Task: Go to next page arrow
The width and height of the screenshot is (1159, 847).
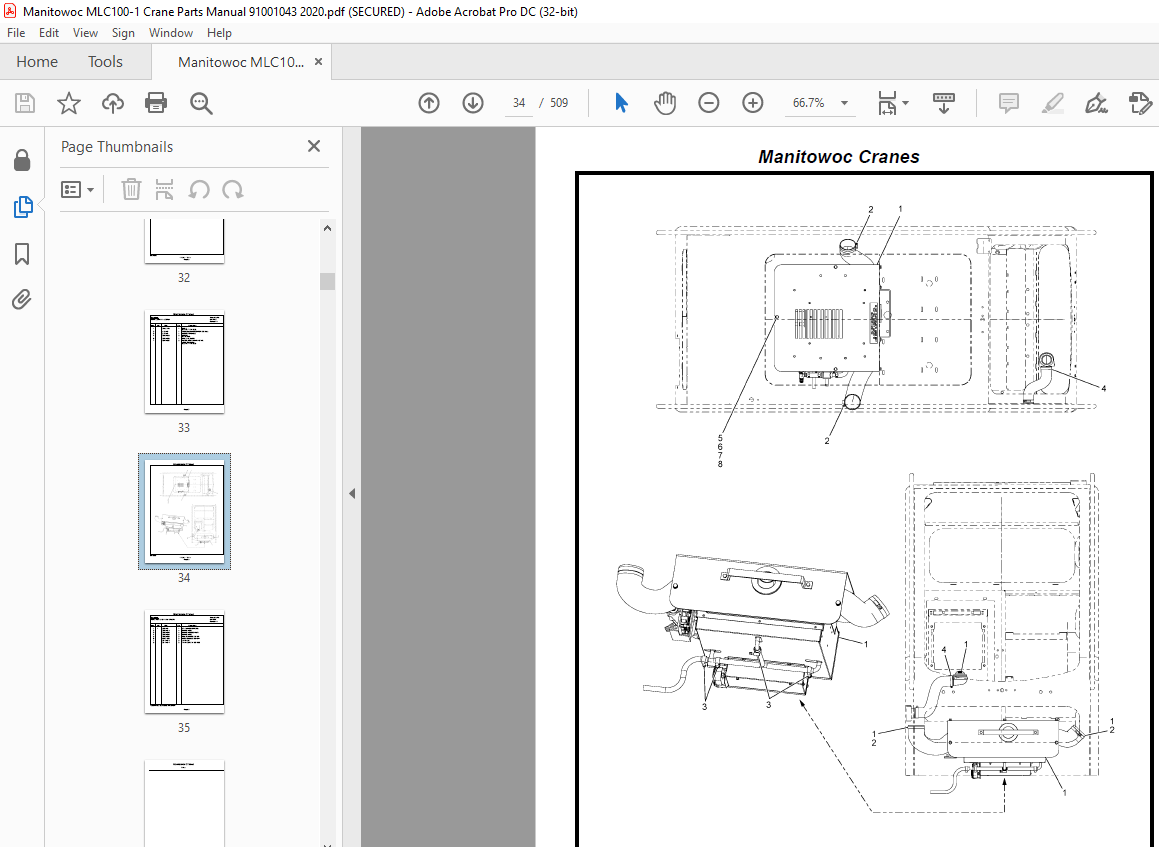Action: pos(473,103)
